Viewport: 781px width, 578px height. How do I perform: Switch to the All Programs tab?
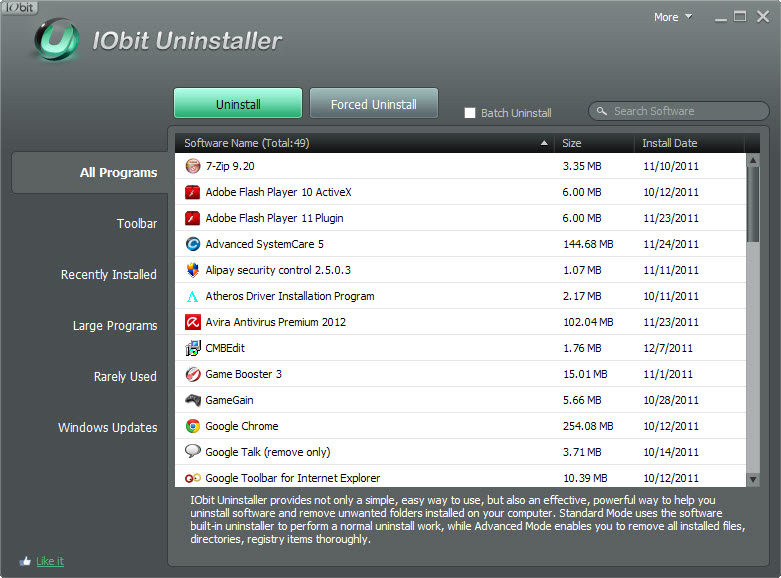tap(90, 172)
